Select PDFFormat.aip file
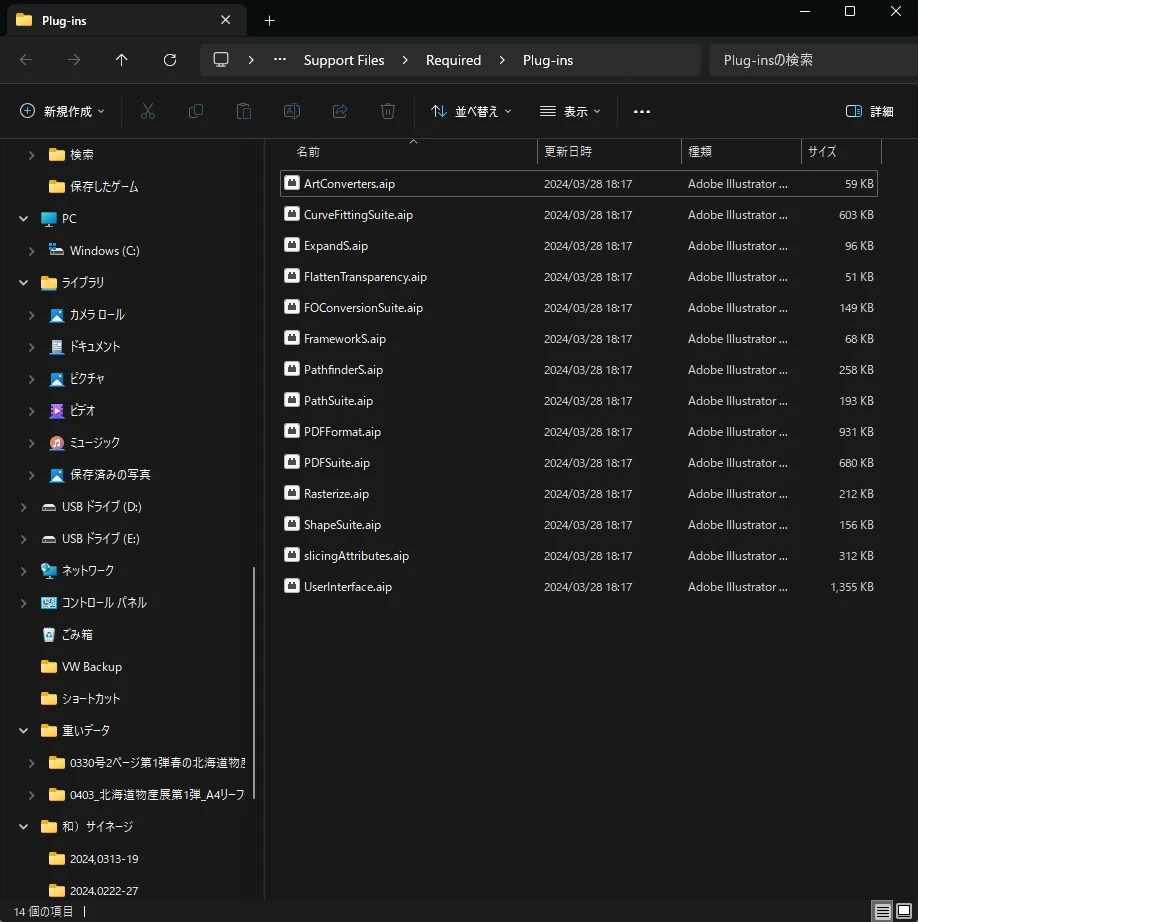 pos(579,431)
